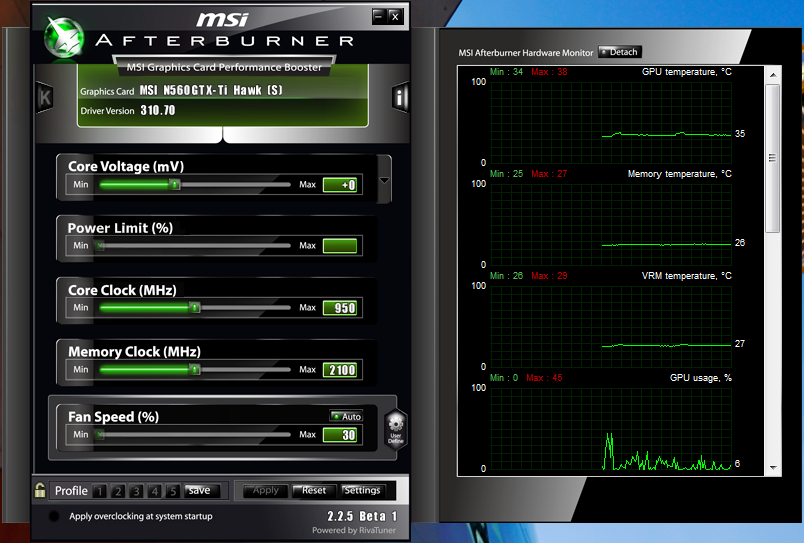Open Kombustor with the K side button
Image resolution: width=804 pixels, height=543 pixels.
(45, 97)
